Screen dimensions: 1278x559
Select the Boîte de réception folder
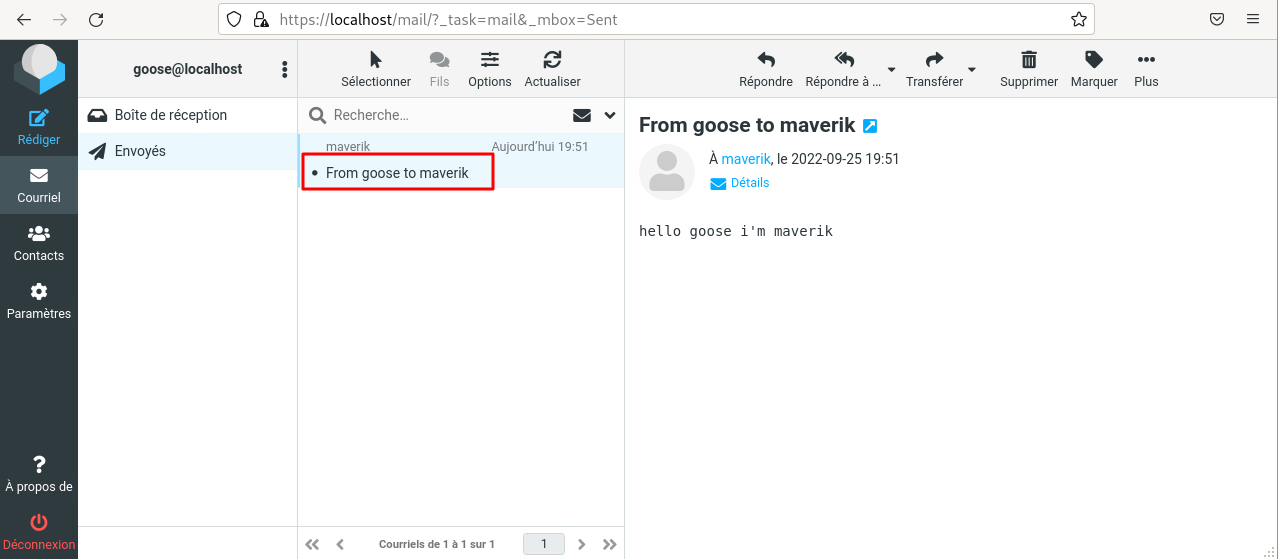(x=170, y=115)
